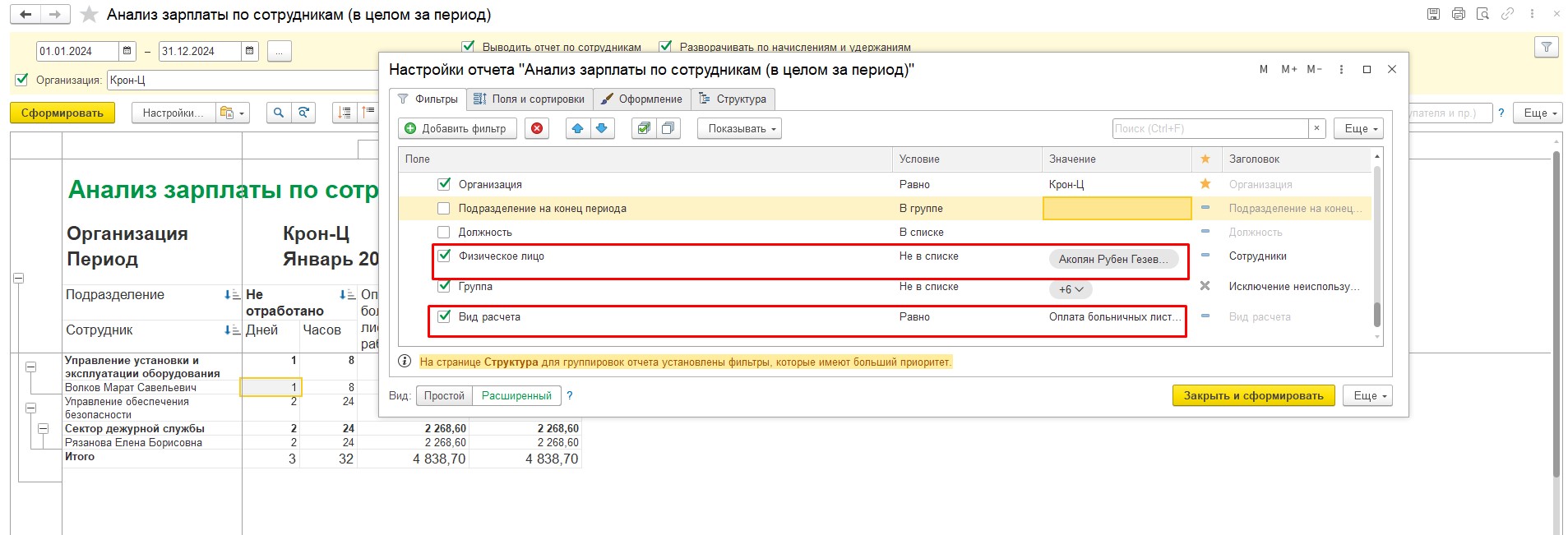1568x535 pixels.
Task: Move filter down with blue arrow
Action: click(602, 128)
